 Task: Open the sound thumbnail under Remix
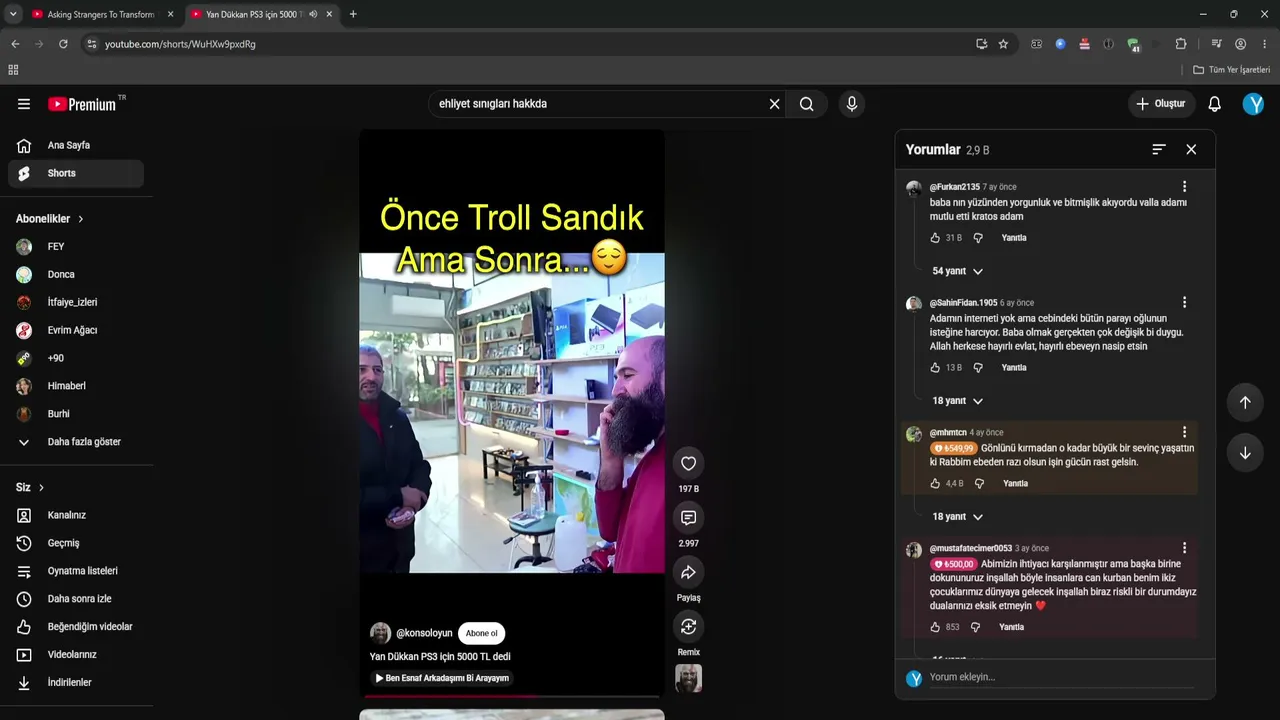(688, 678)
